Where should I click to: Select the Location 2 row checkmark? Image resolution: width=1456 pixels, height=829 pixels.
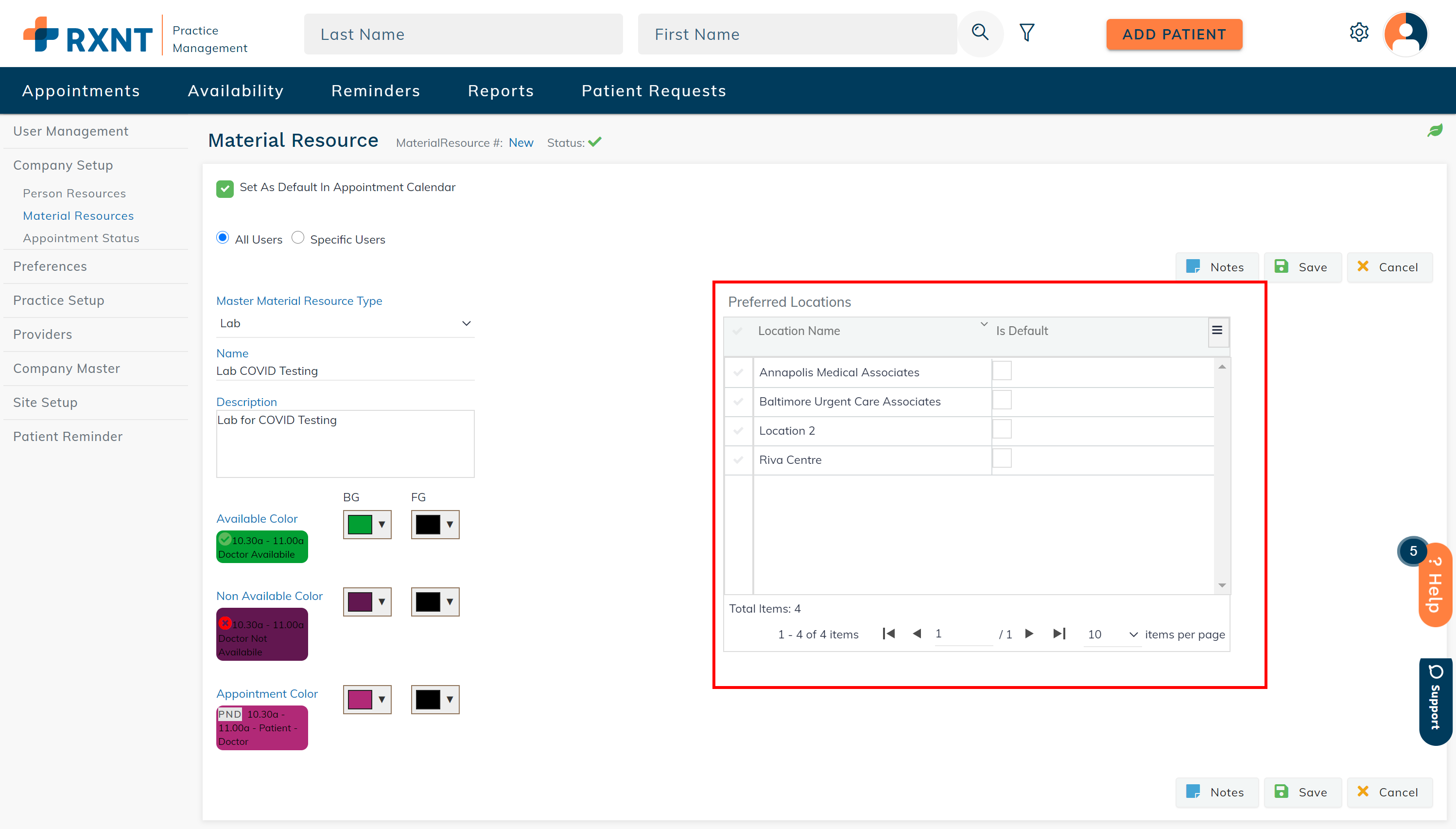[x=738, y=430]
